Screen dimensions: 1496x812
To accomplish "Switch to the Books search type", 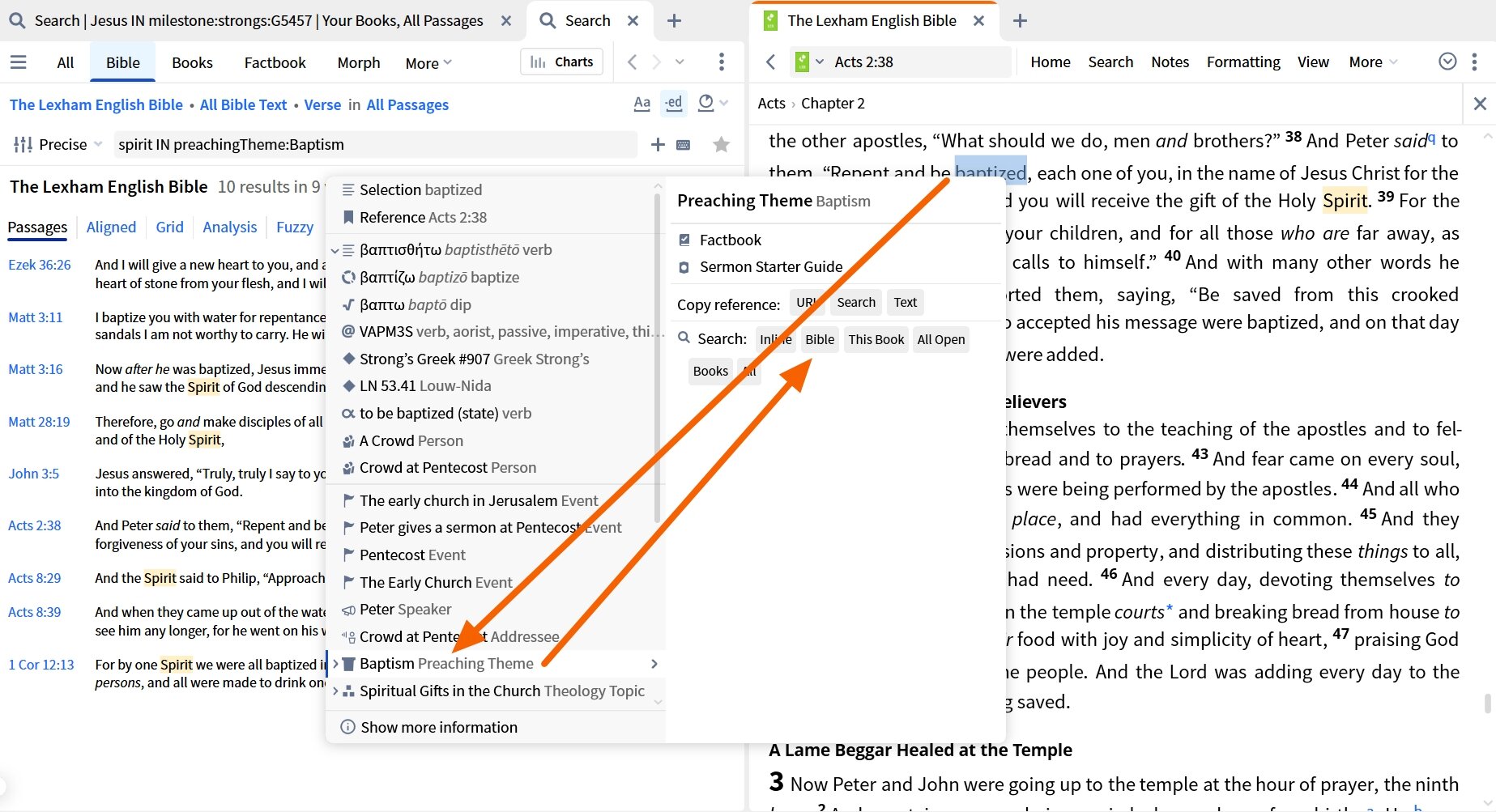I will coord(192,62).
